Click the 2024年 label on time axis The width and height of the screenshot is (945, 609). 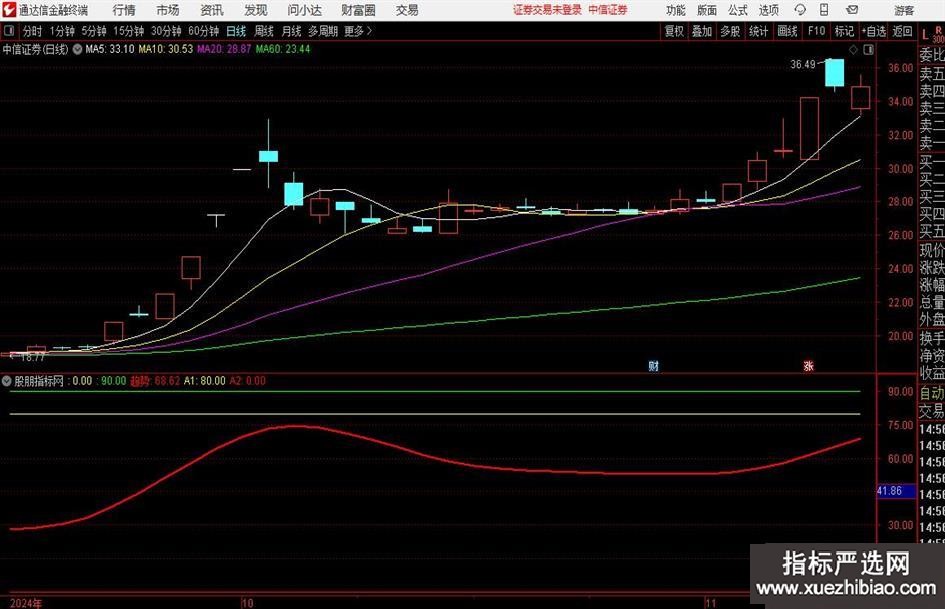tap(26, 603)
